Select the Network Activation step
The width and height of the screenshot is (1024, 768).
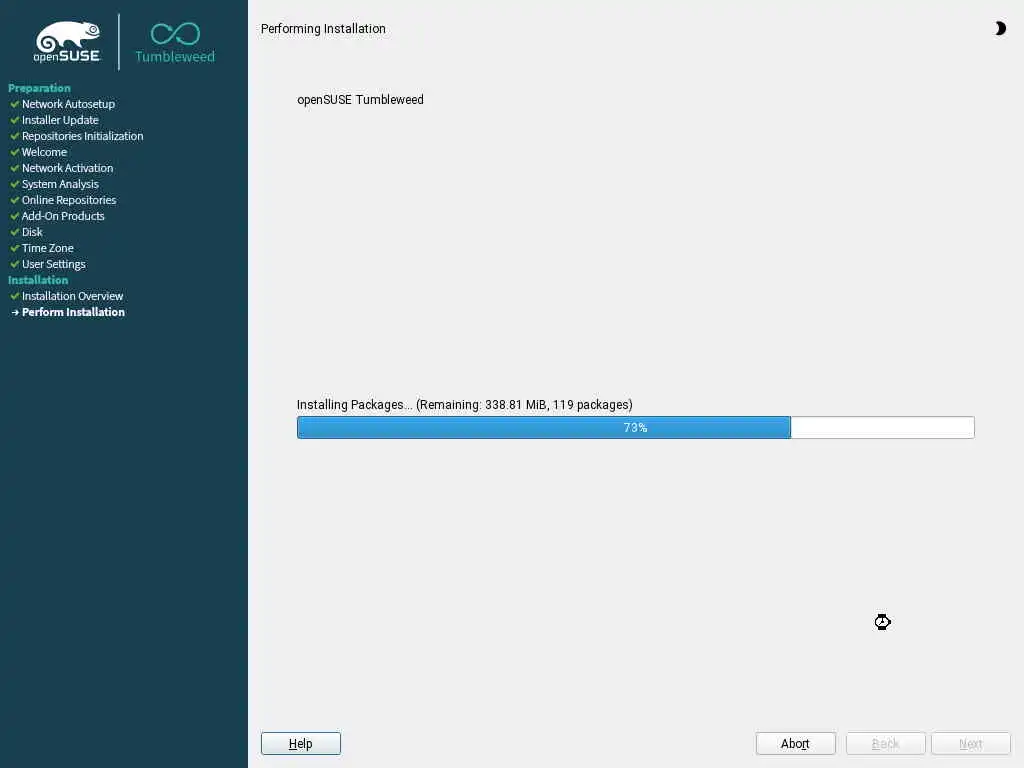click(x=67, y=168)
